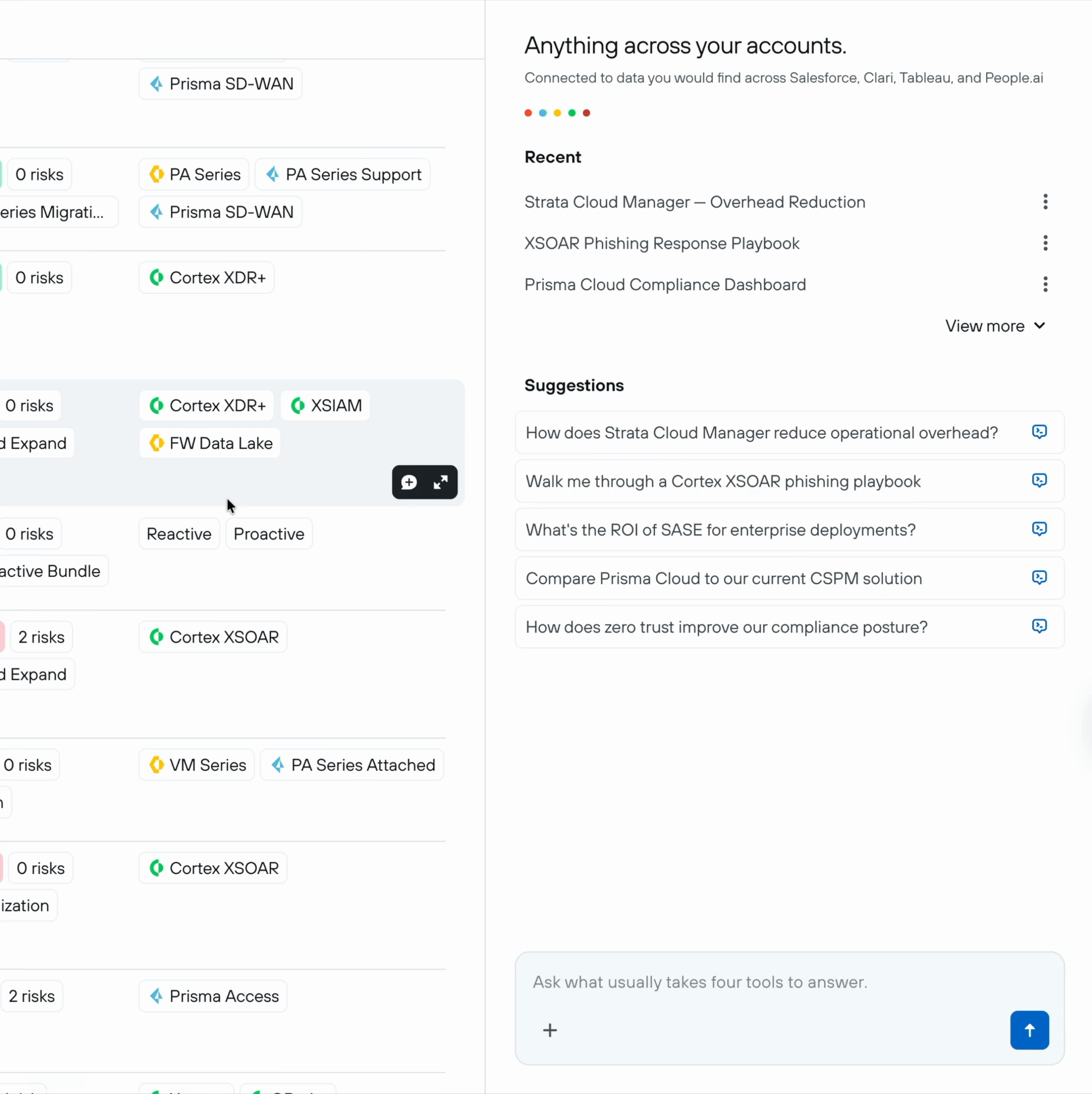Click the PA Series Attached product icon
The image size is (1092, 1094).
pos(278,765)
